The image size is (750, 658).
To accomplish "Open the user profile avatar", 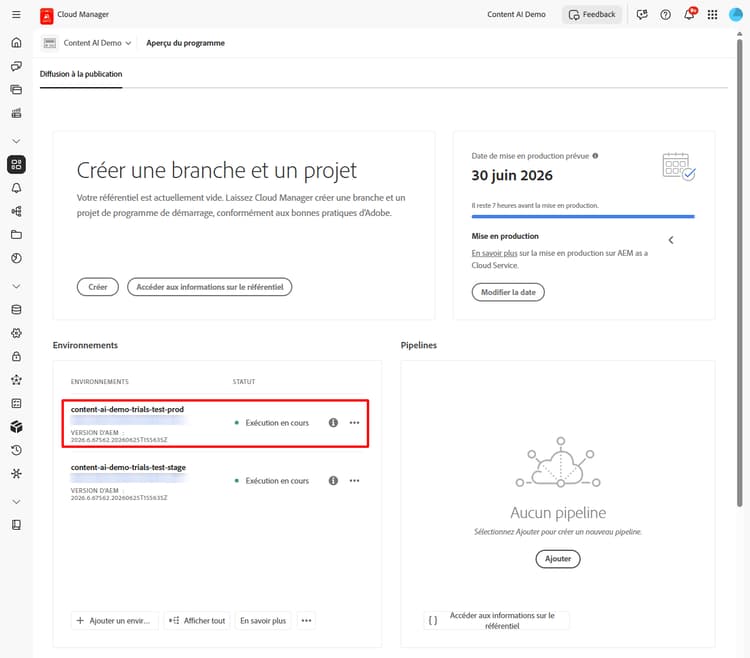I will pyautogui.click(x=736, y=14).
